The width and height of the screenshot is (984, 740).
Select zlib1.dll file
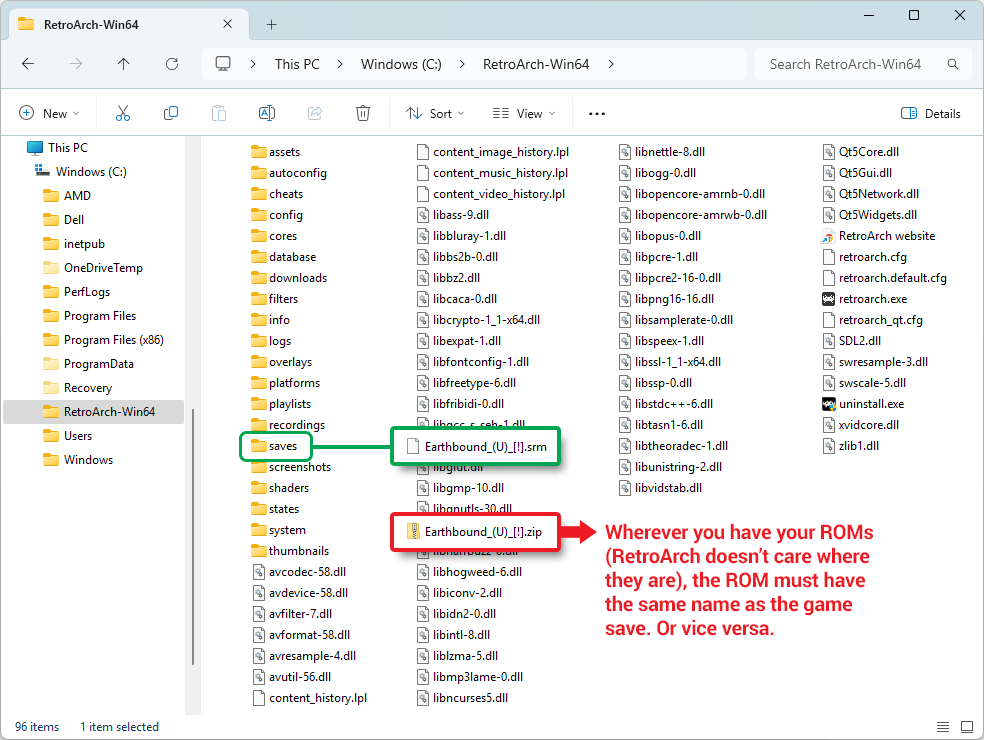pyautogui.click(x=851, y=446)
